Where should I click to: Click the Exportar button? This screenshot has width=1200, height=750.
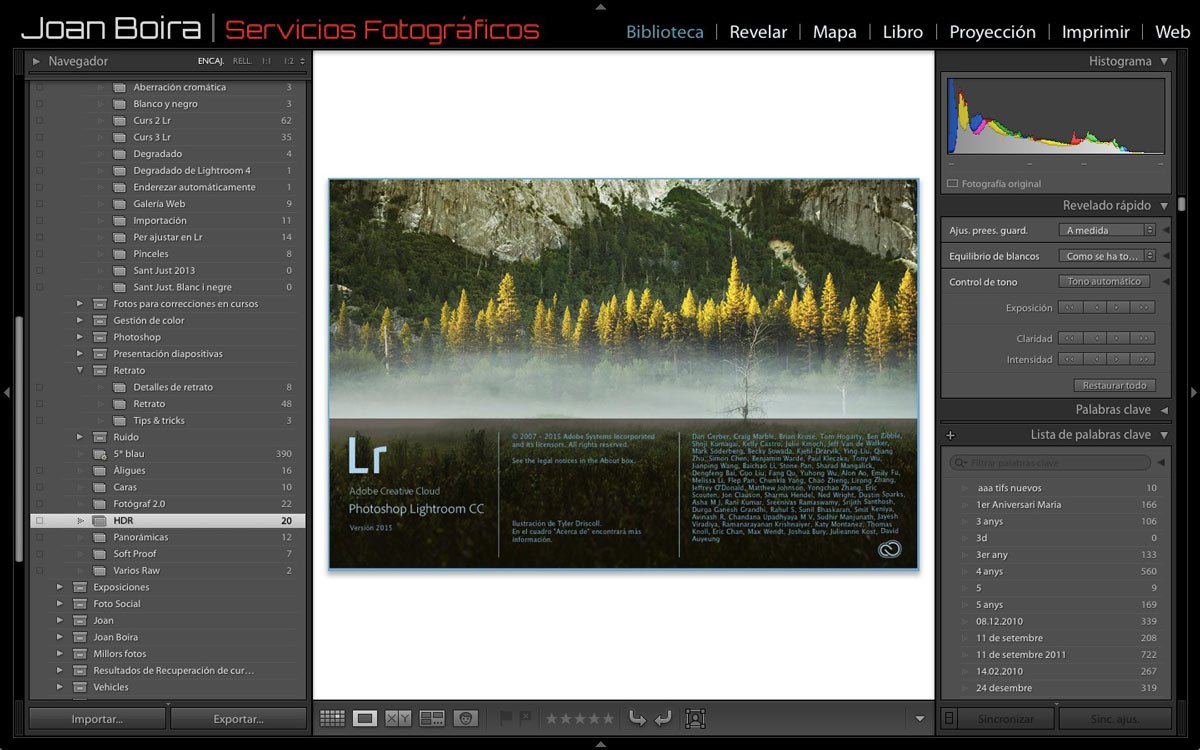[238, 718]
